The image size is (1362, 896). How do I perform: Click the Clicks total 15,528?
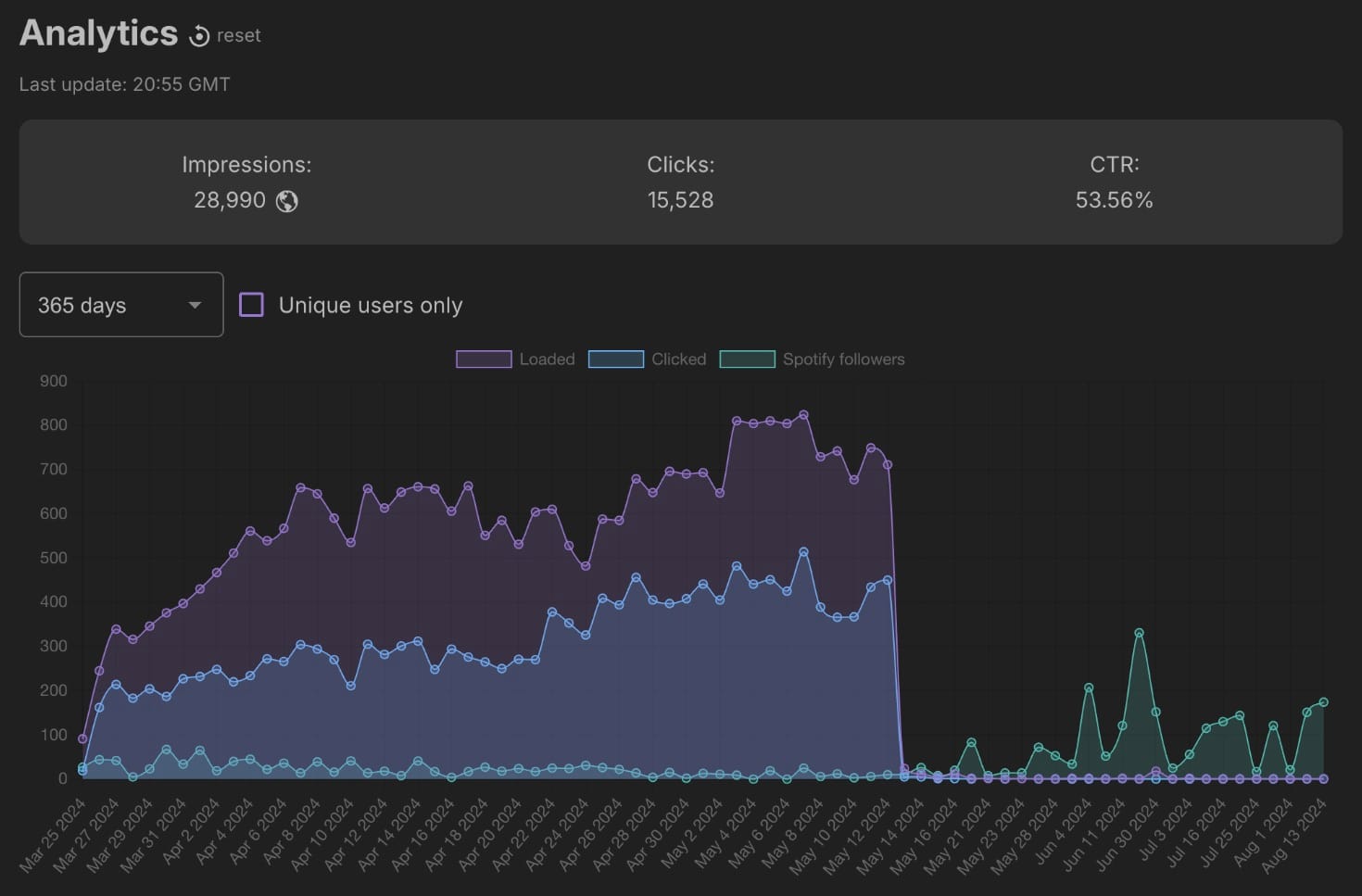(x=680, y=200)
